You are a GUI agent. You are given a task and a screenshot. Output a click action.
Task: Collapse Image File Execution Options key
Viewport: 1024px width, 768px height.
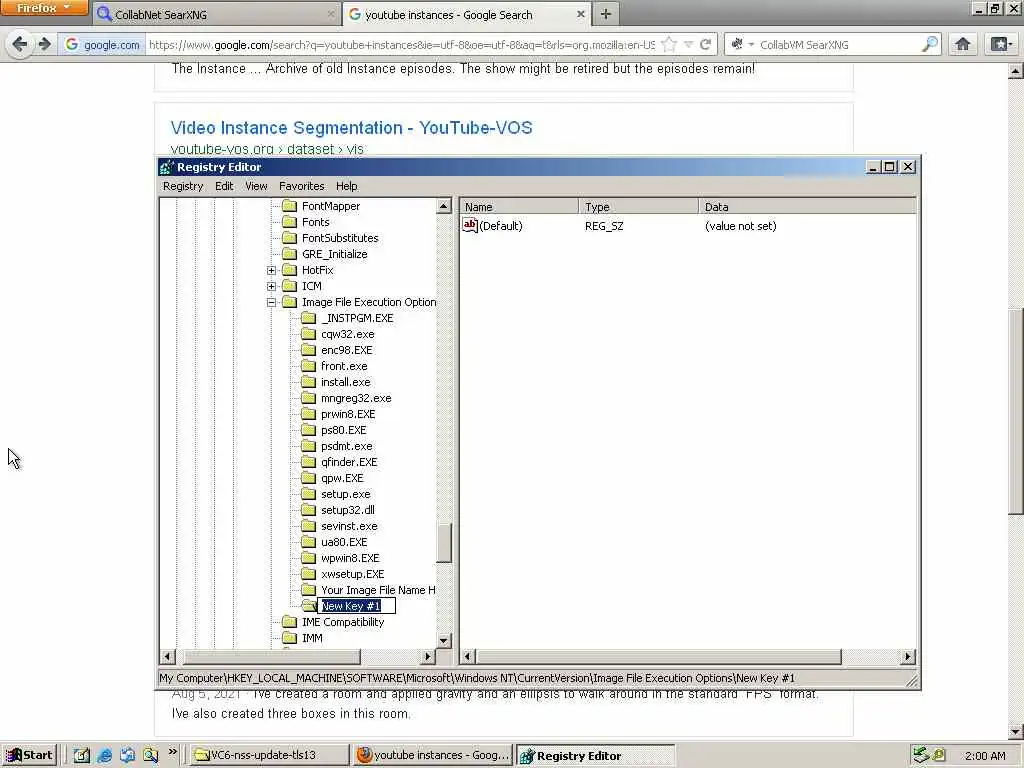point(272,302)
